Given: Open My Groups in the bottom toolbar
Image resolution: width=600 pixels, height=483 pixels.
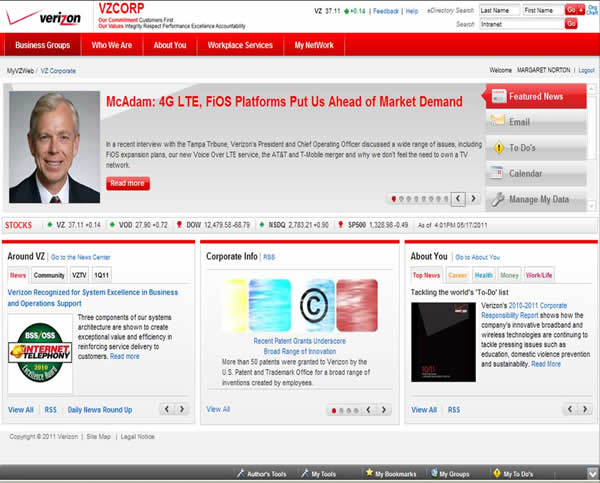Looking at the screenshot, I should pos(452,474).
